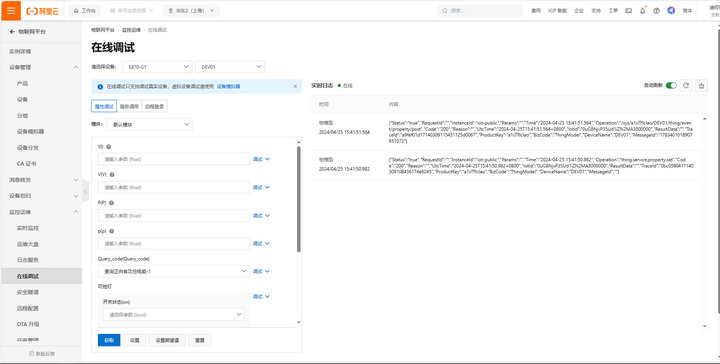Click the Cloud Shell terminal icon in header
This screenshot has width=720, height=364.
click(629, 11)
